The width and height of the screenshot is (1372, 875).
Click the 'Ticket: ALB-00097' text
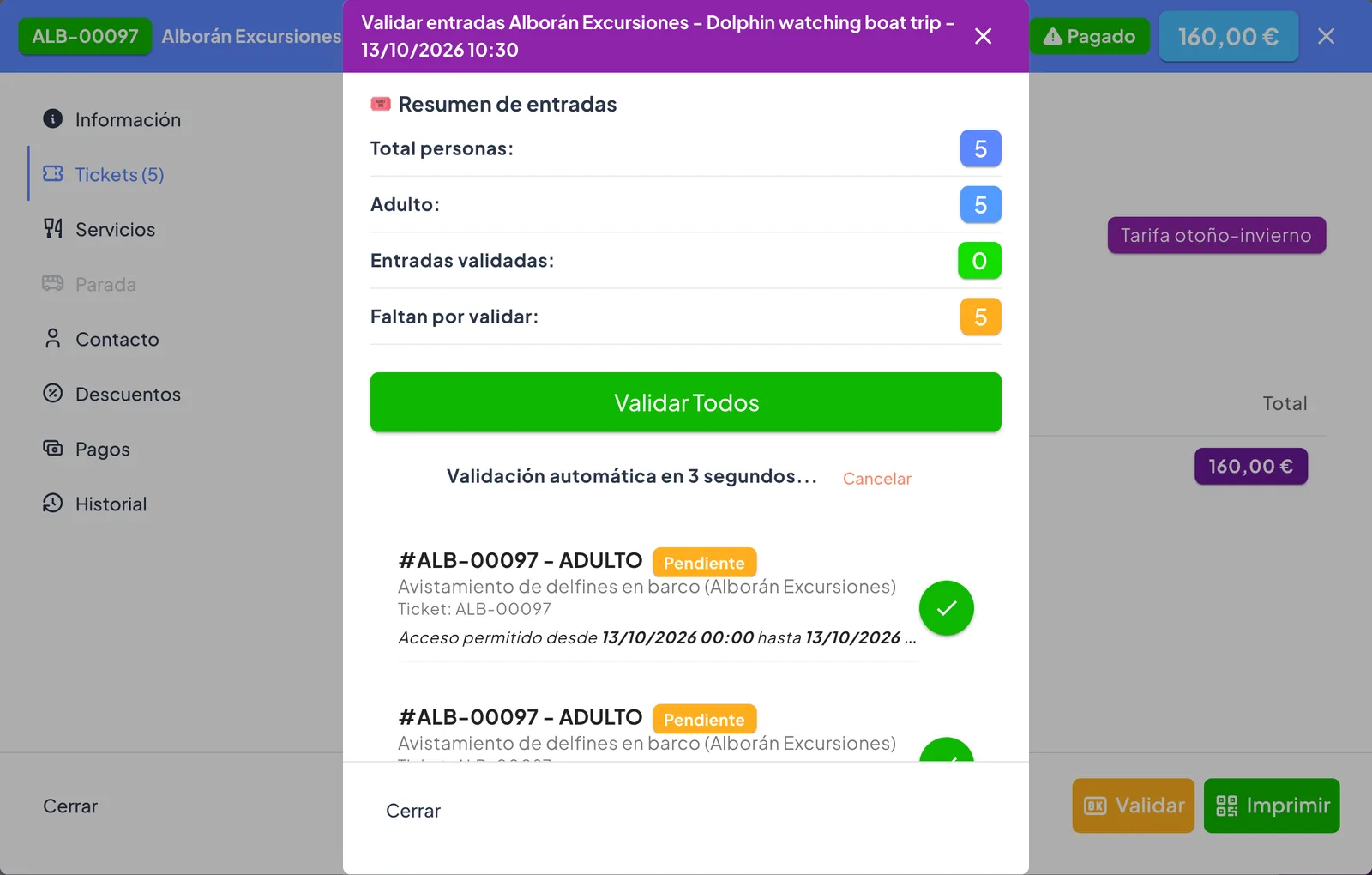coord(474,609)
